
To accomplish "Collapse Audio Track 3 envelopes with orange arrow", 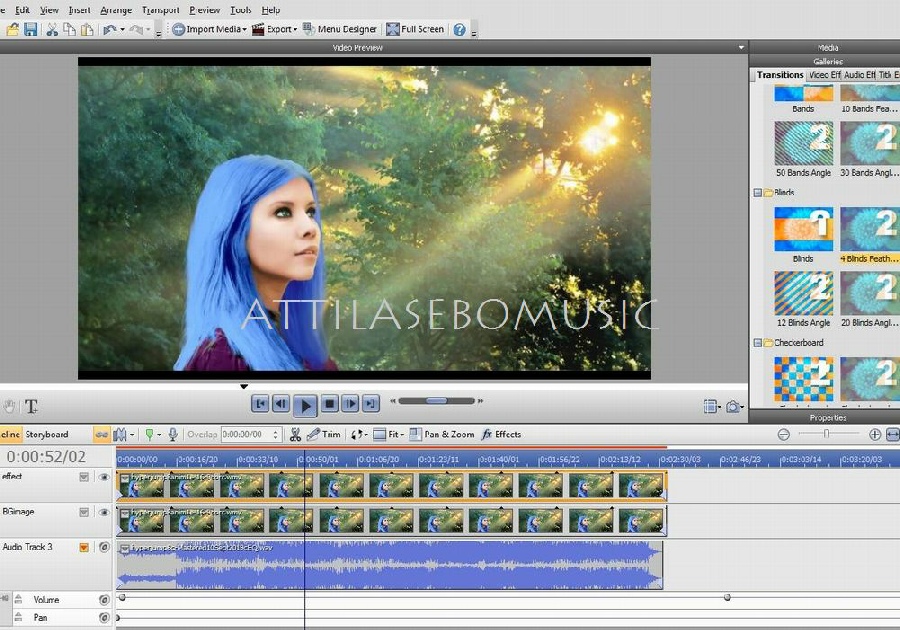I will (x=84, y=547).
